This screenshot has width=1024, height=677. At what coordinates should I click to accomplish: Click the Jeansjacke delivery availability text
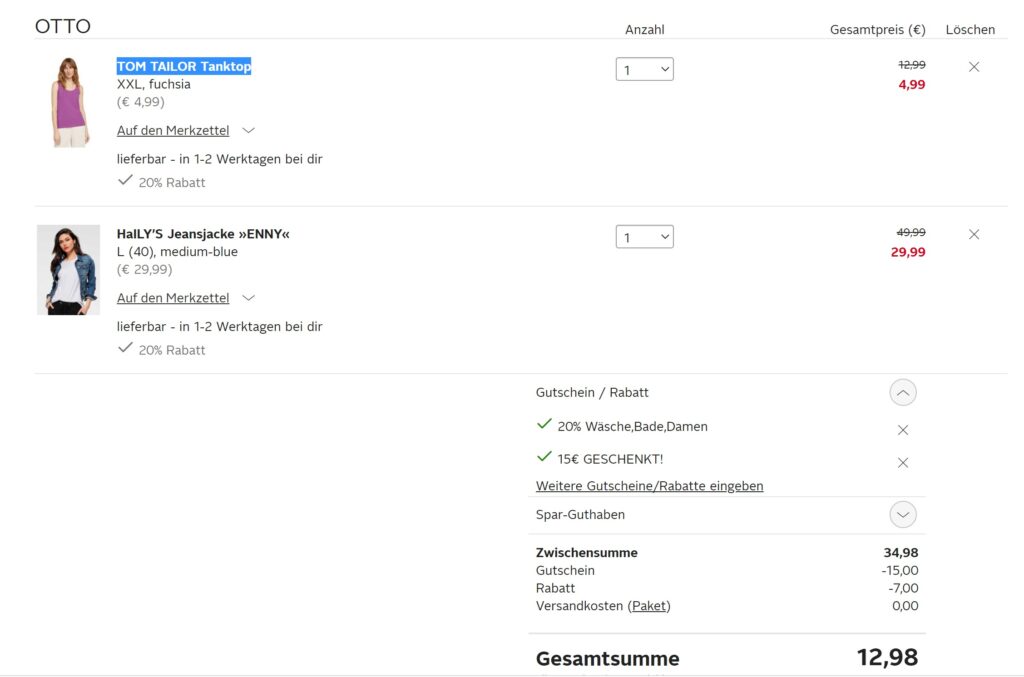tap(219, 326)
